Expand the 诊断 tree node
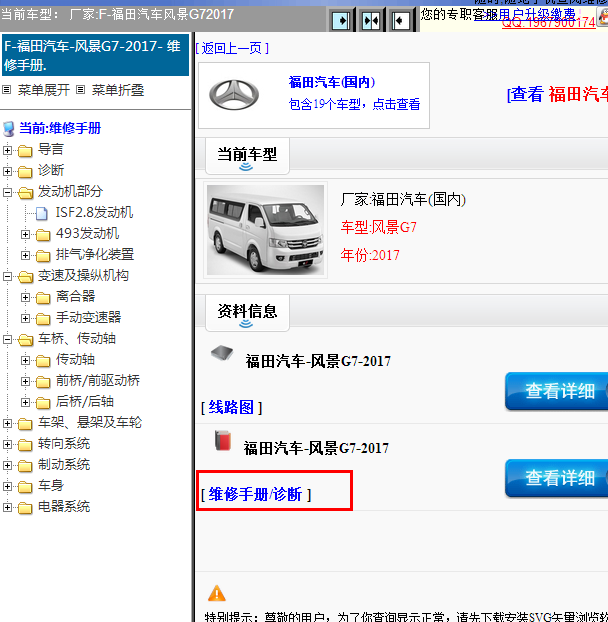 pos(7,171)
